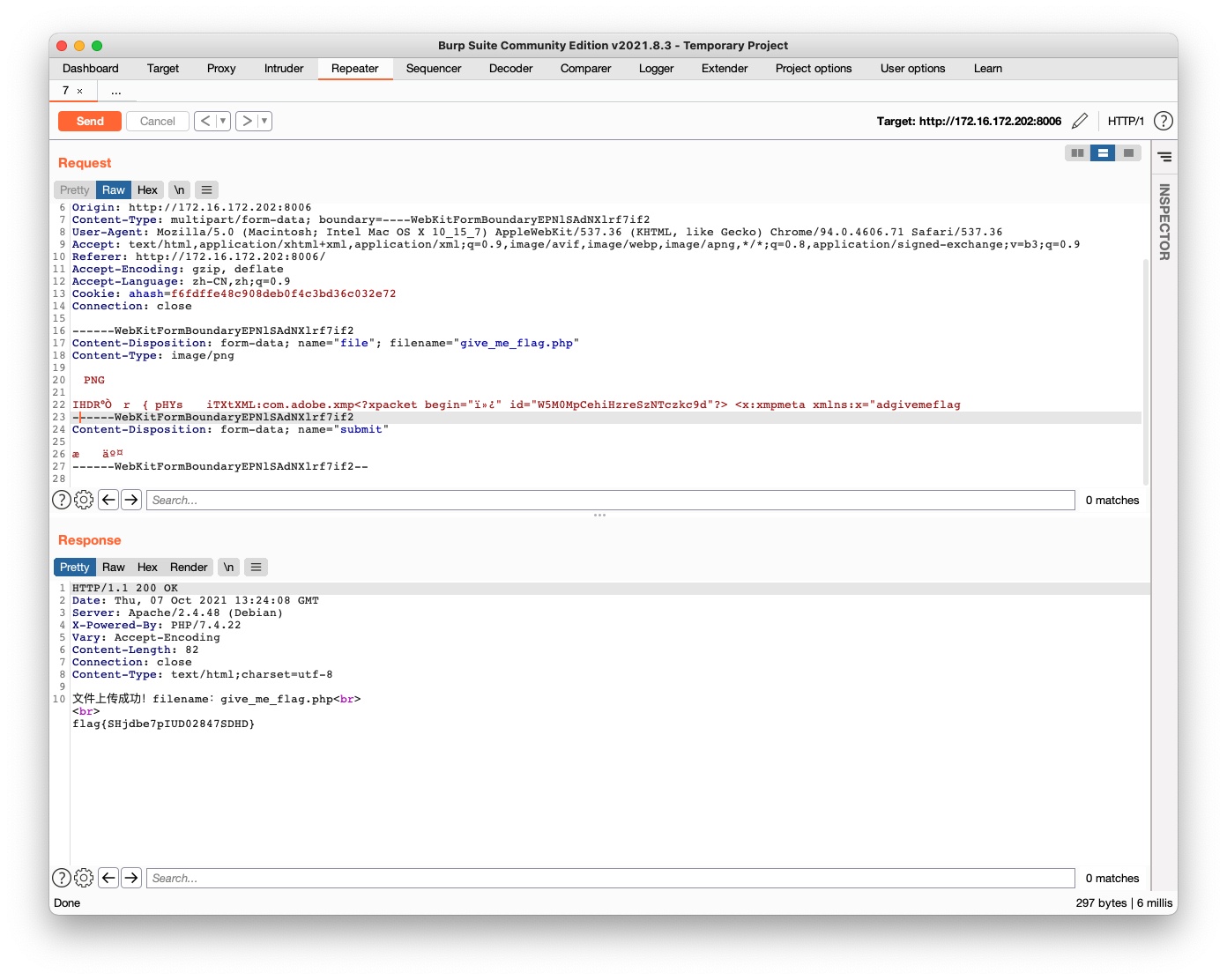Switch to top/bottom split layout view
Image resolution: width=1227 pixels, height=980 pixels.
coord(1103,153)
